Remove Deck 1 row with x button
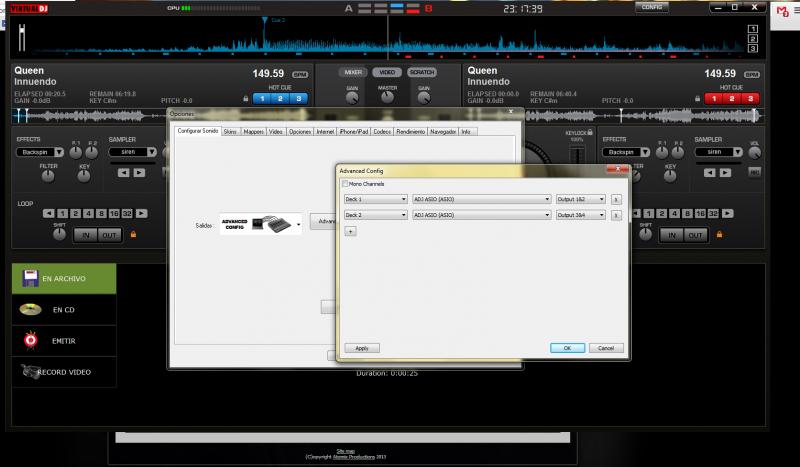The image size is (800, 467). coord(616,199)
